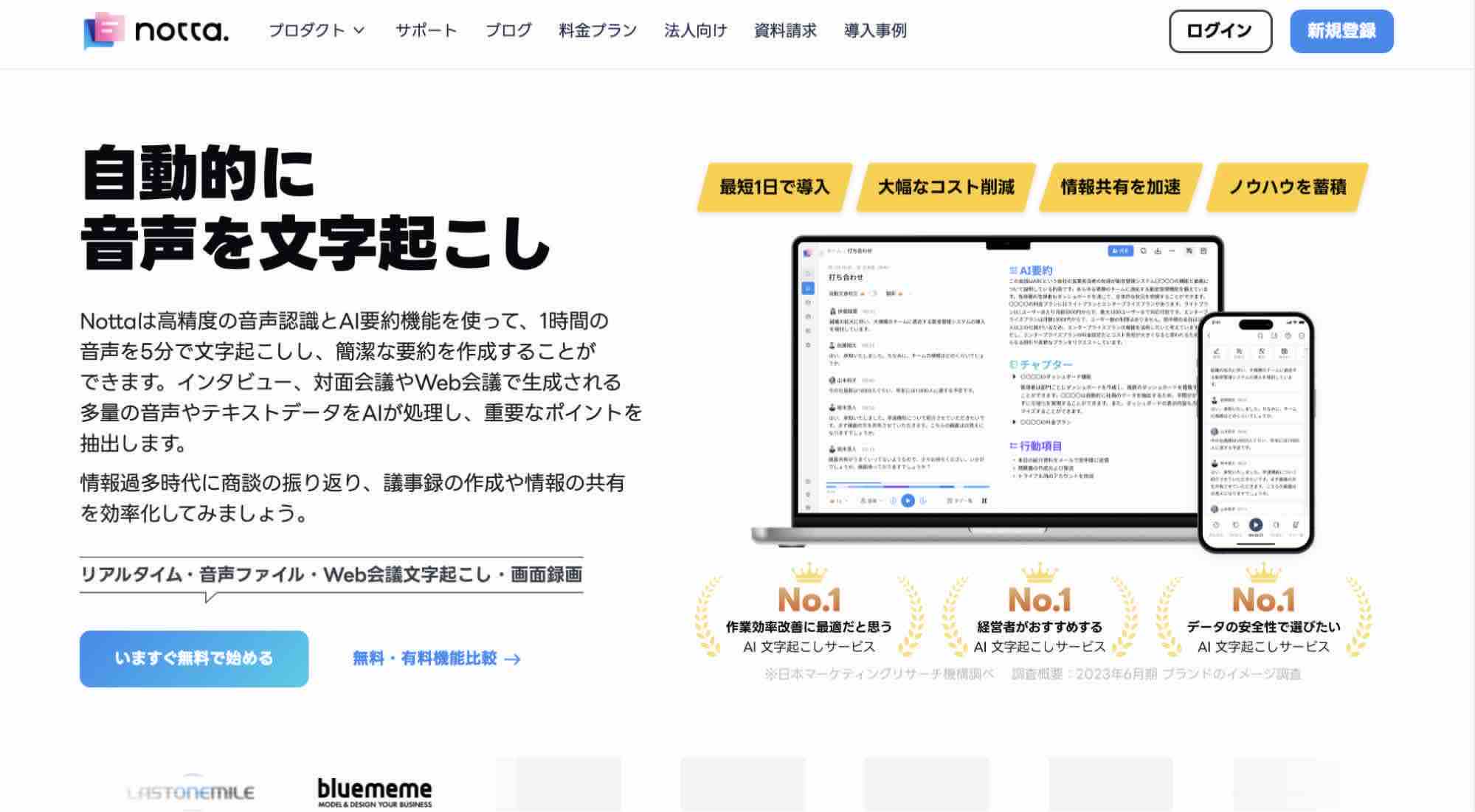This screenshot has height=812, width=1475.
Task: Open the サポート menu item
Action: (426, 30)
